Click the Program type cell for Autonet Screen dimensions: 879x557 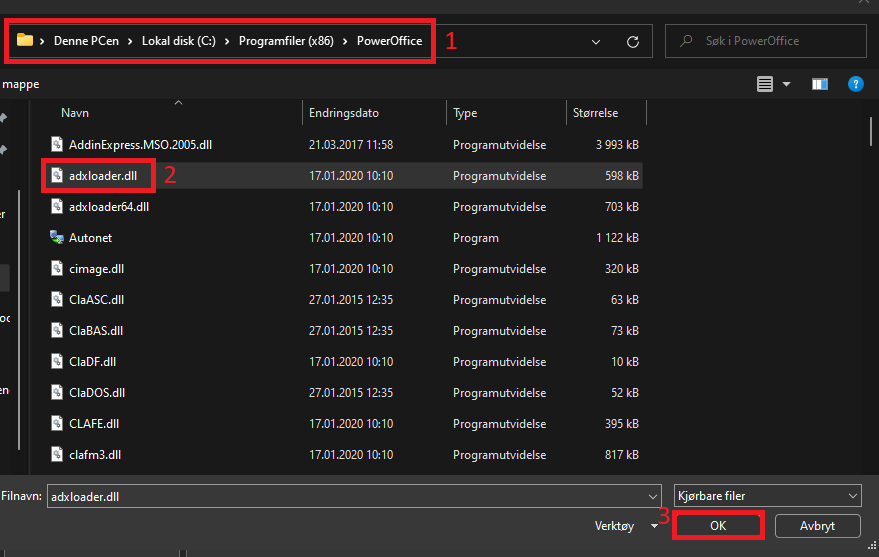coord(476,238)
